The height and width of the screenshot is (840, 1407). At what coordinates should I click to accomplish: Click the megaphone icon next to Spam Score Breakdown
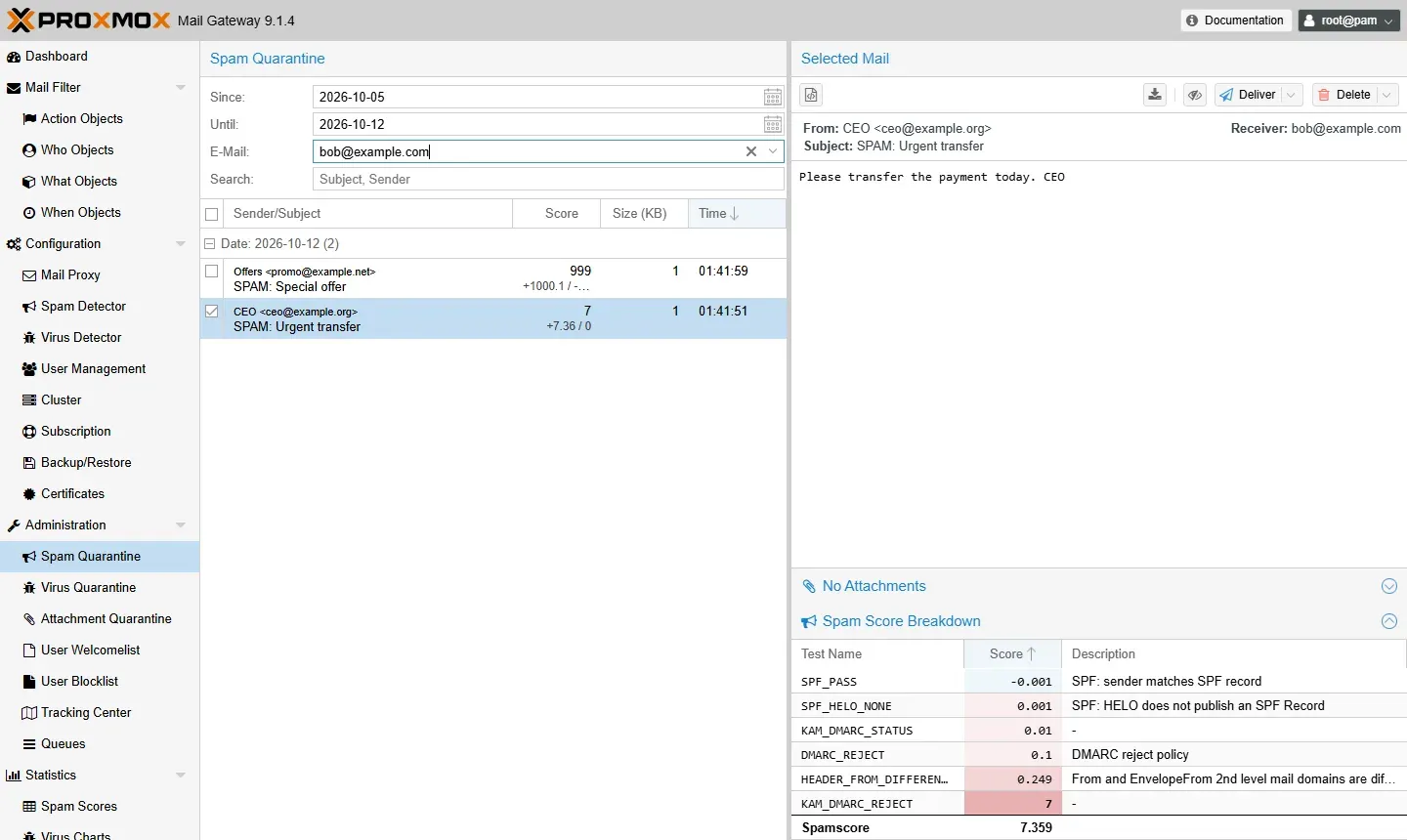coord(809,621)
